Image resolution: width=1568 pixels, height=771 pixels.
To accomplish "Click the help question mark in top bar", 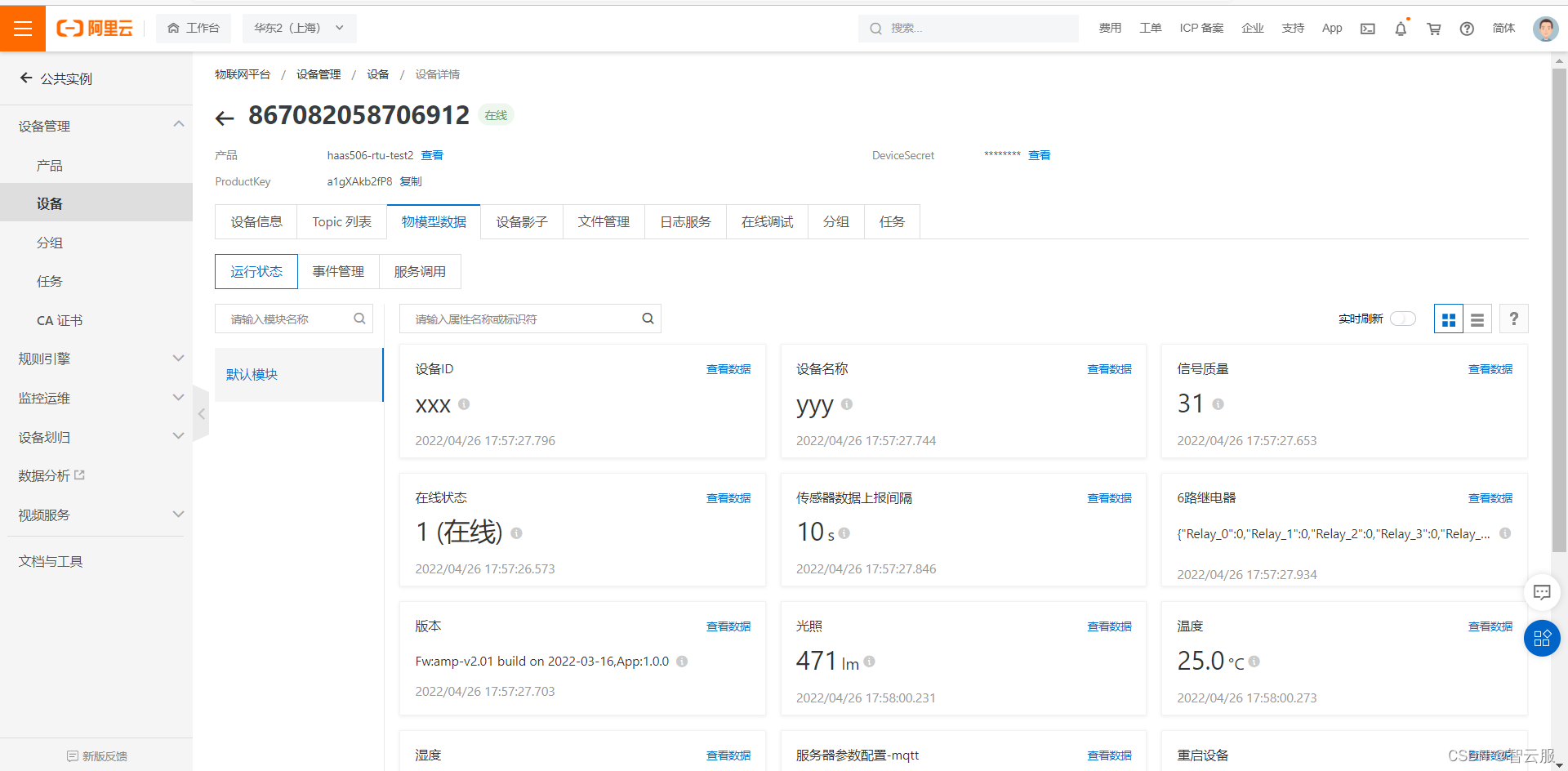I will (1467, 28).
